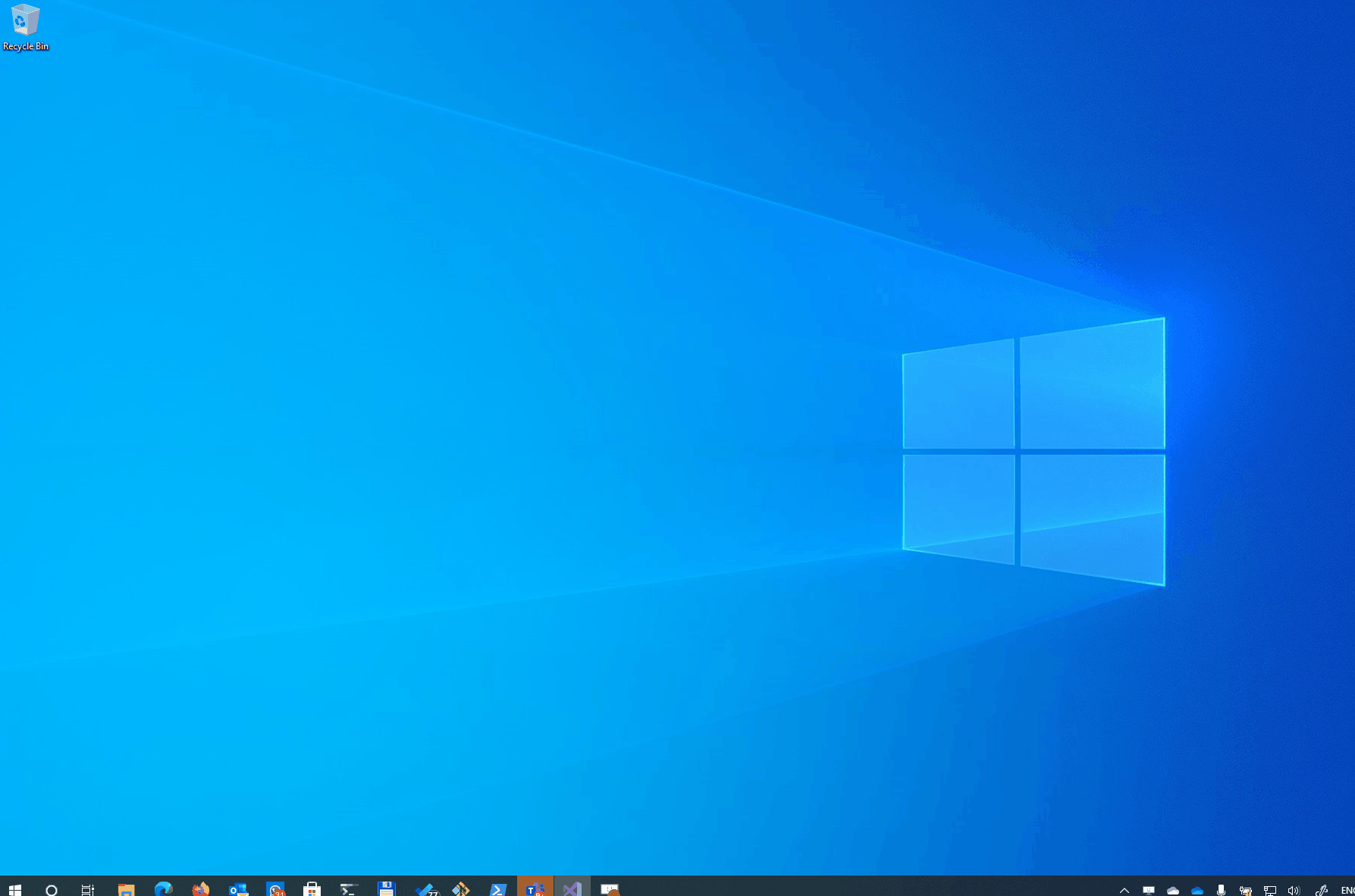
Task: Launch Windows Terminal
Action: coord(349,888)
